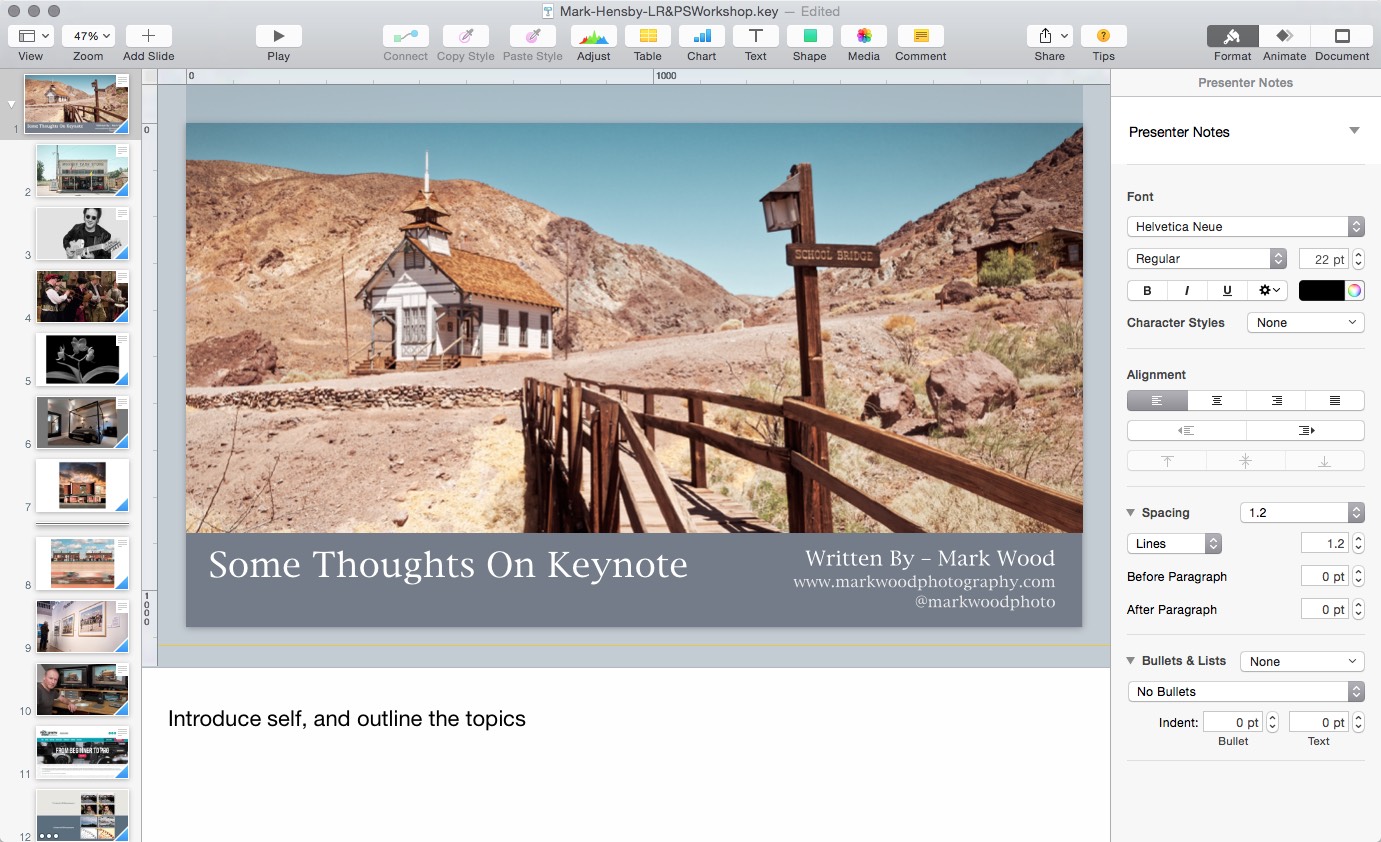Open the Zoom percentage dropdown
1381x842 pixels.
(88, 36)
